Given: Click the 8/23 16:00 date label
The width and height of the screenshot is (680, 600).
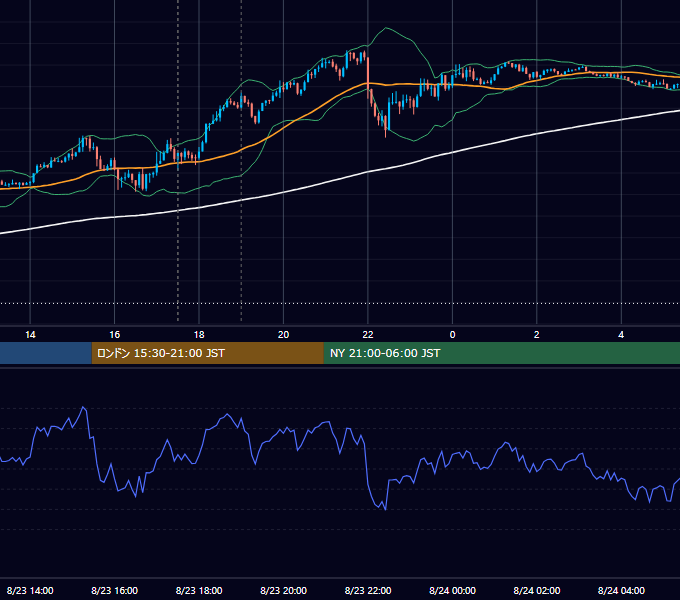Looking at the screenshot, I should [x=114, y=590].
